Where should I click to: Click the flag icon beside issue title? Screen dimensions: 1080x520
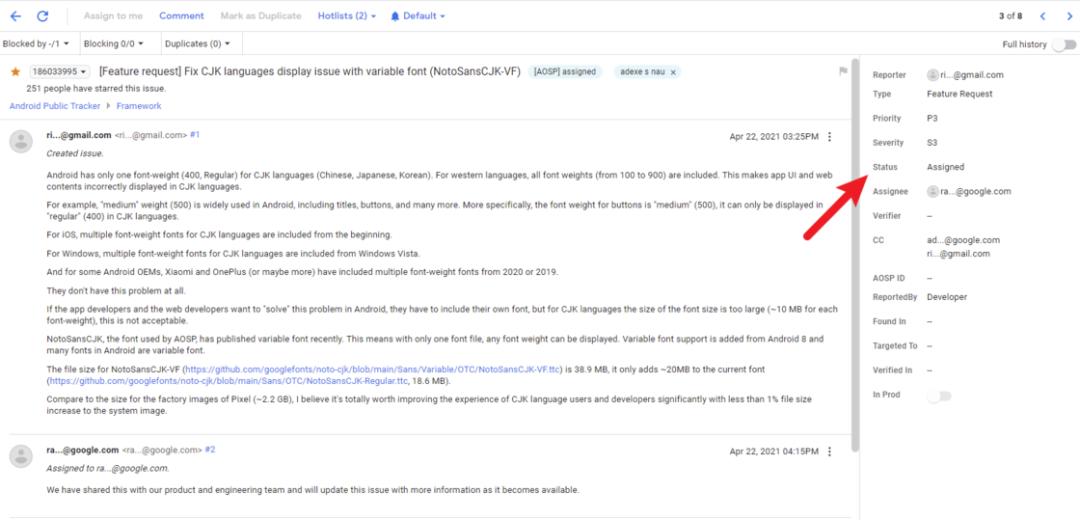tap(842, 71)
